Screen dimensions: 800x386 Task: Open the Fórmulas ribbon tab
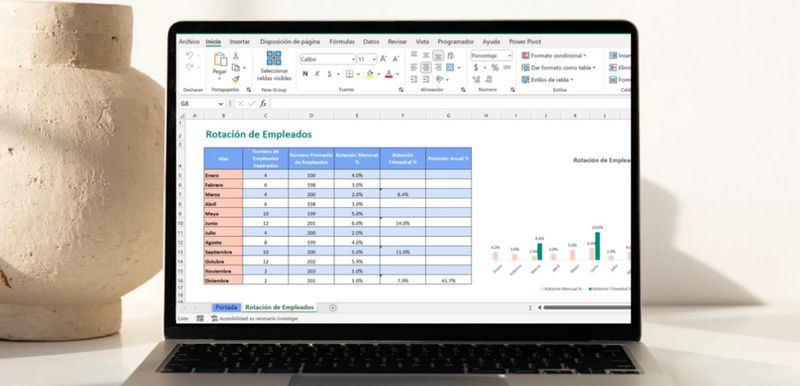[342, 41]
